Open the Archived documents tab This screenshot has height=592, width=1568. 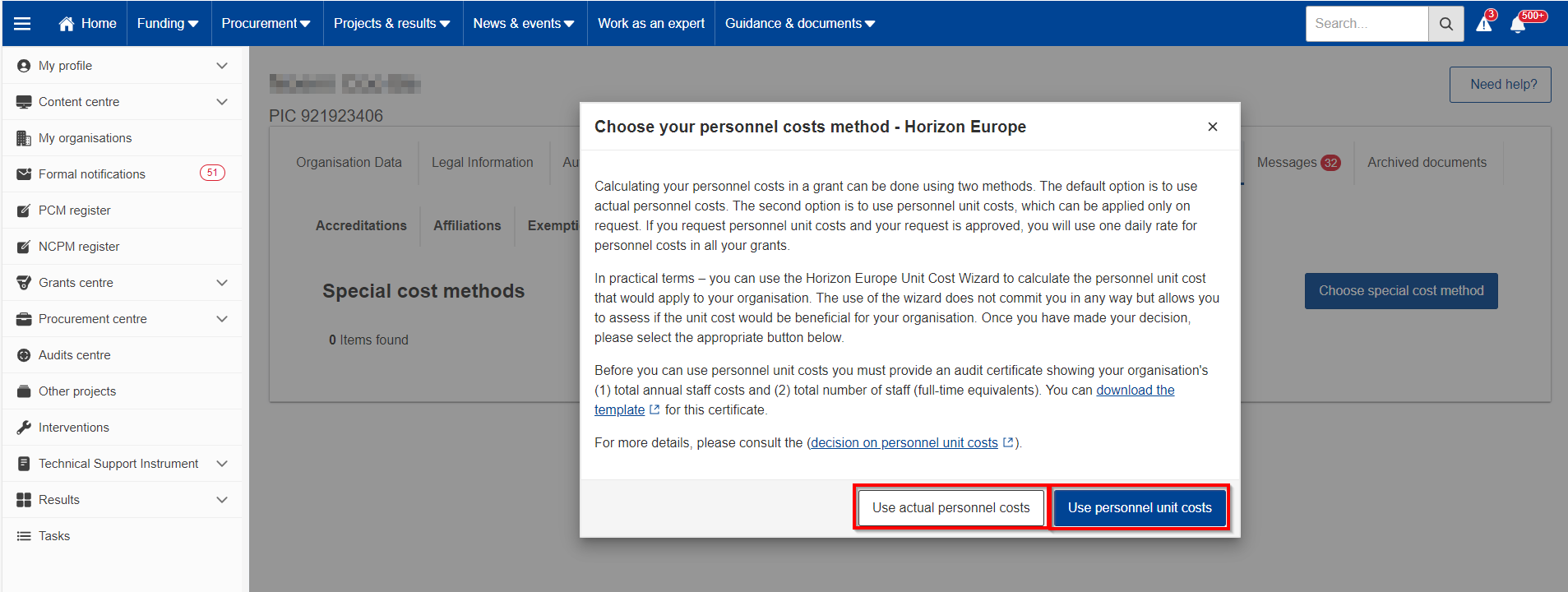(x=1427, y=163)
